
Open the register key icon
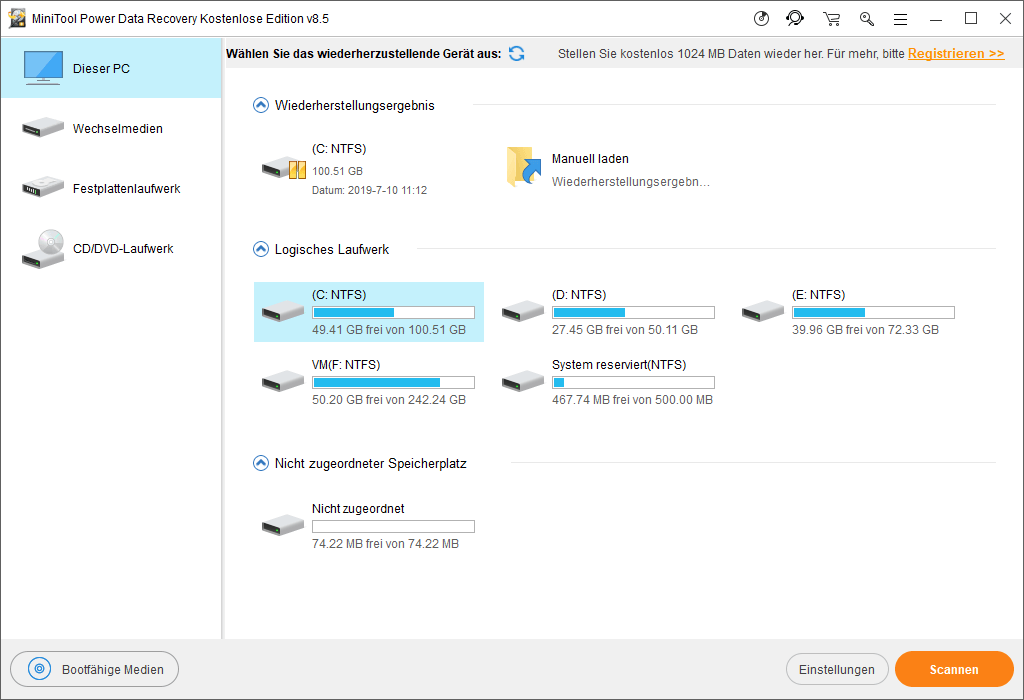pyautogui.click(x=867, y=19)
